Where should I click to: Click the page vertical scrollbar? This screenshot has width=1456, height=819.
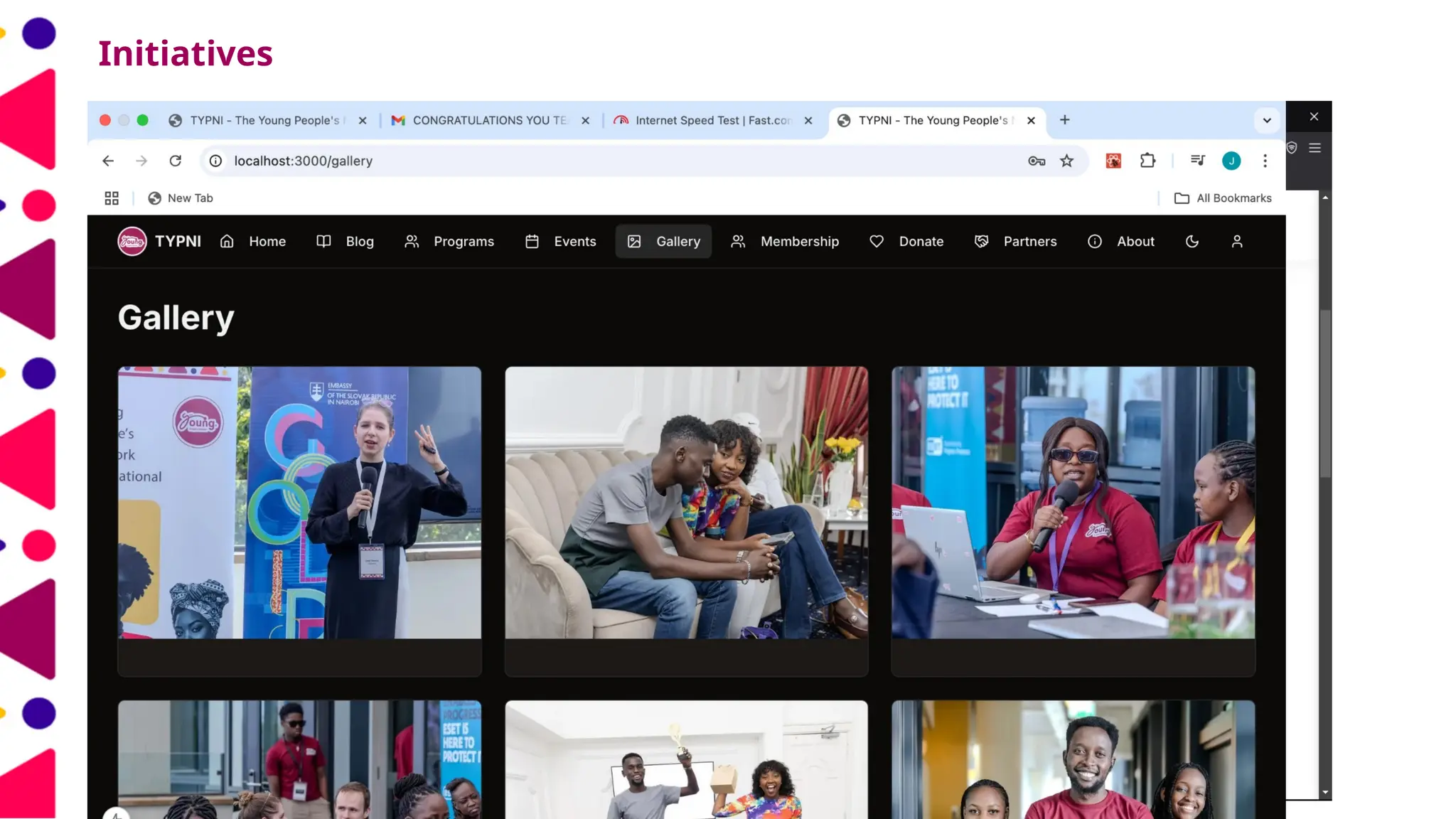coord(1325,392)
